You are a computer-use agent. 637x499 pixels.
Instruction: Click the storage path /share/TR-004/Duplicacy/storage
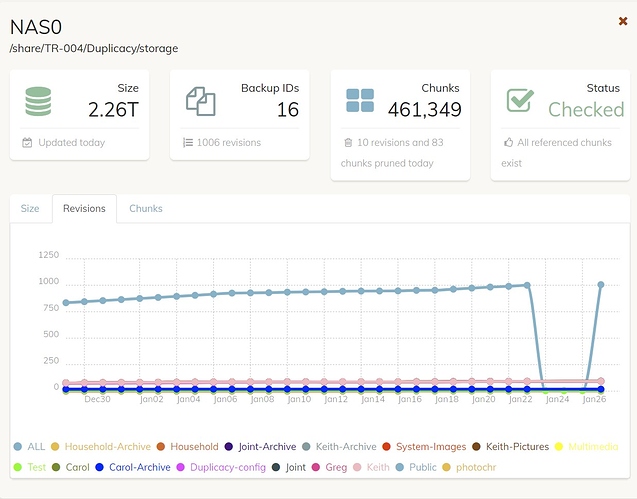click(94, 48)
